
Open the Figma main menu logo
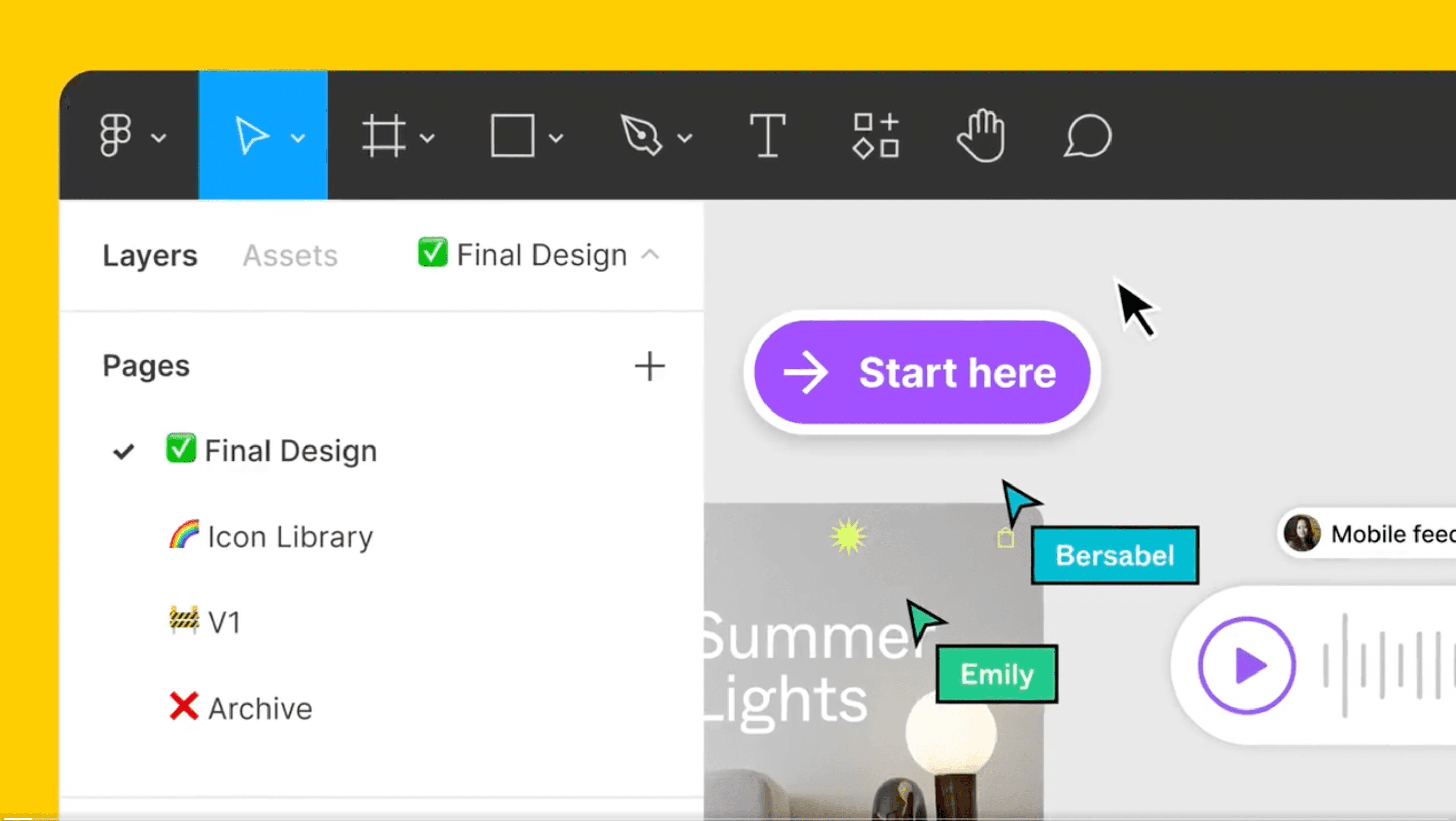coord(116,135)
